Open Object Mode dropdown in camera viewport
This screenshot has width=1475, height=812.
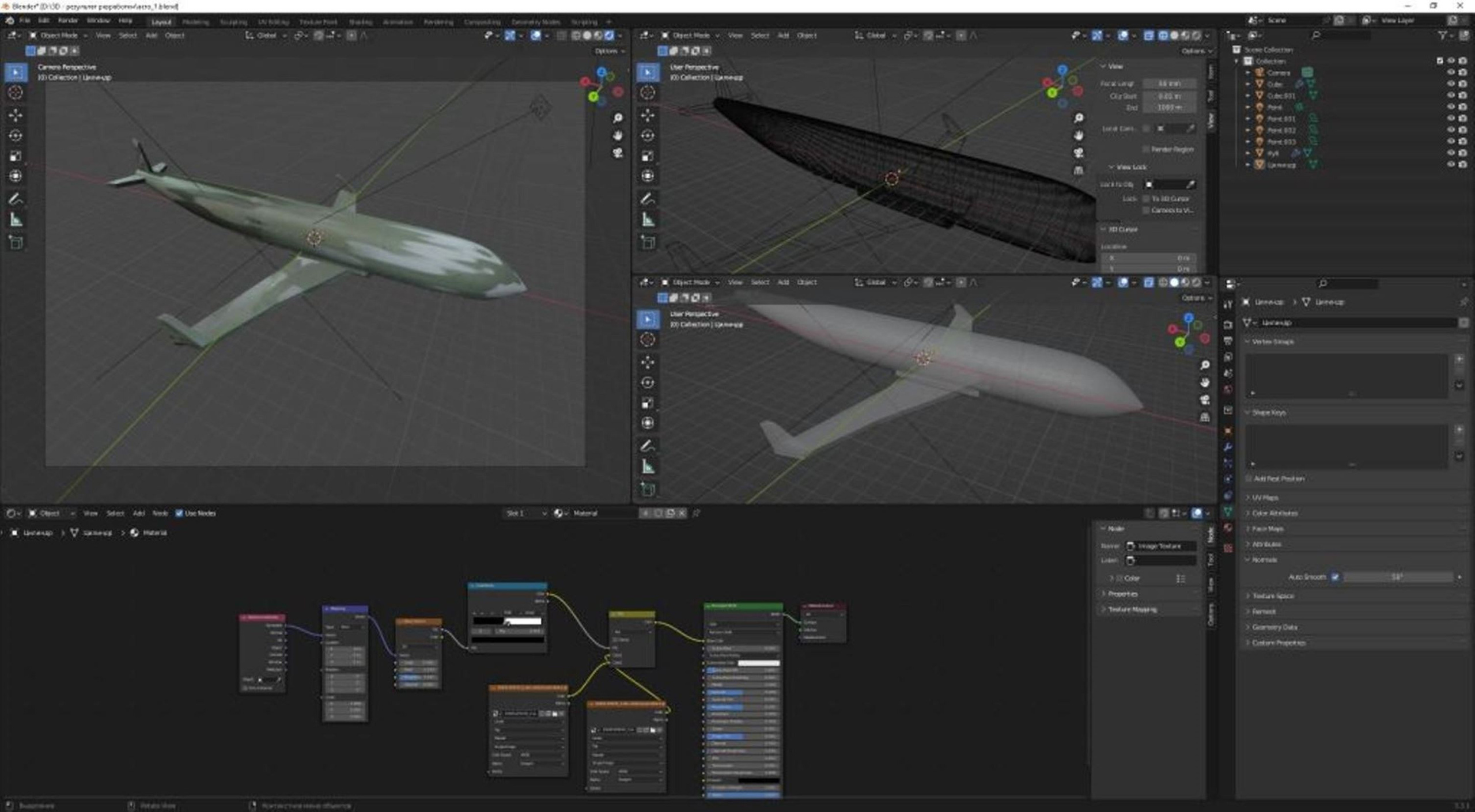point(59,36)
